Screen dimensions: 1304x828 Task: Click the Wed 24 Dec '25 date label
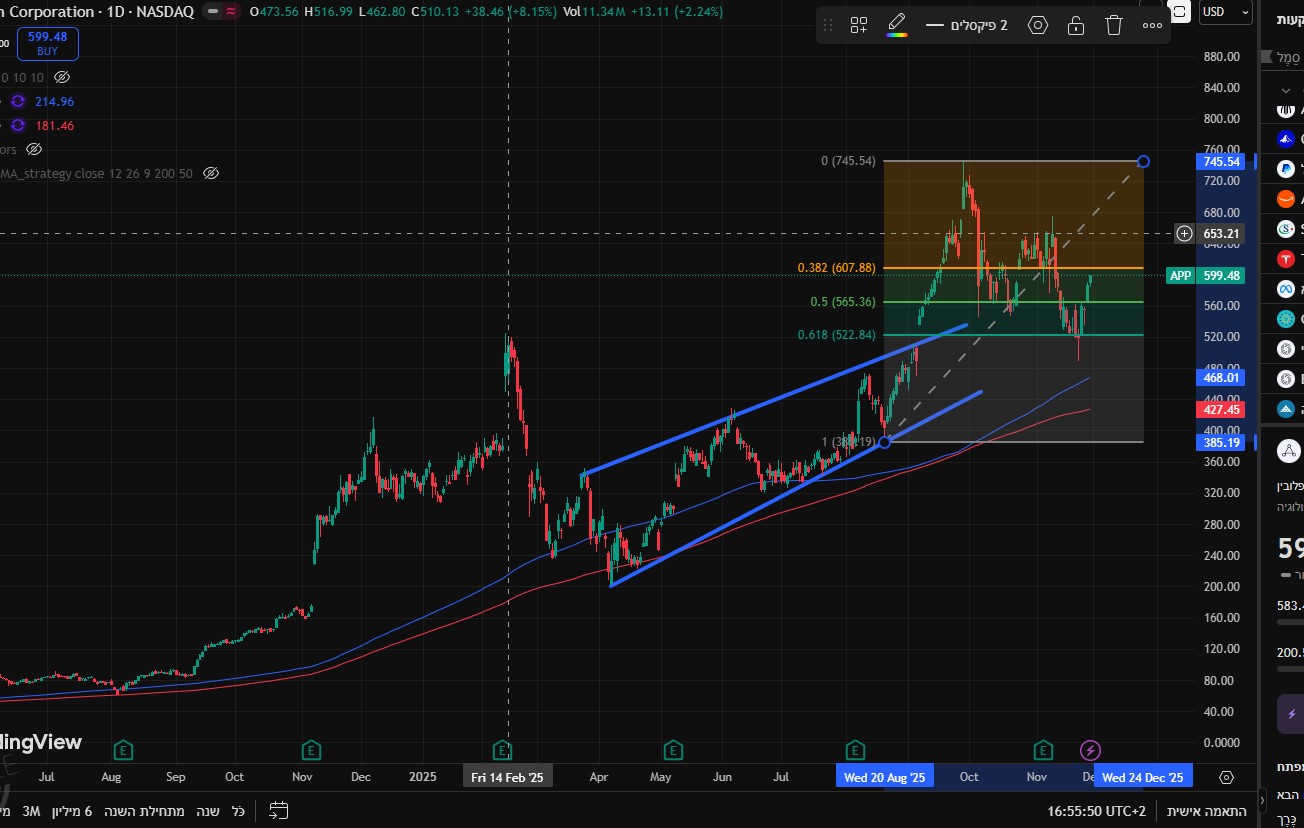coord(1141,777)
